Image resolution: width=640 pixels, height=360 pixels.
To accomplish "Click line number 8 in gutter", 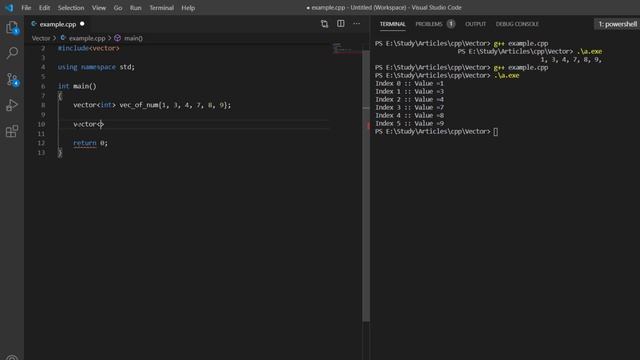I will [x=43, y=105].
